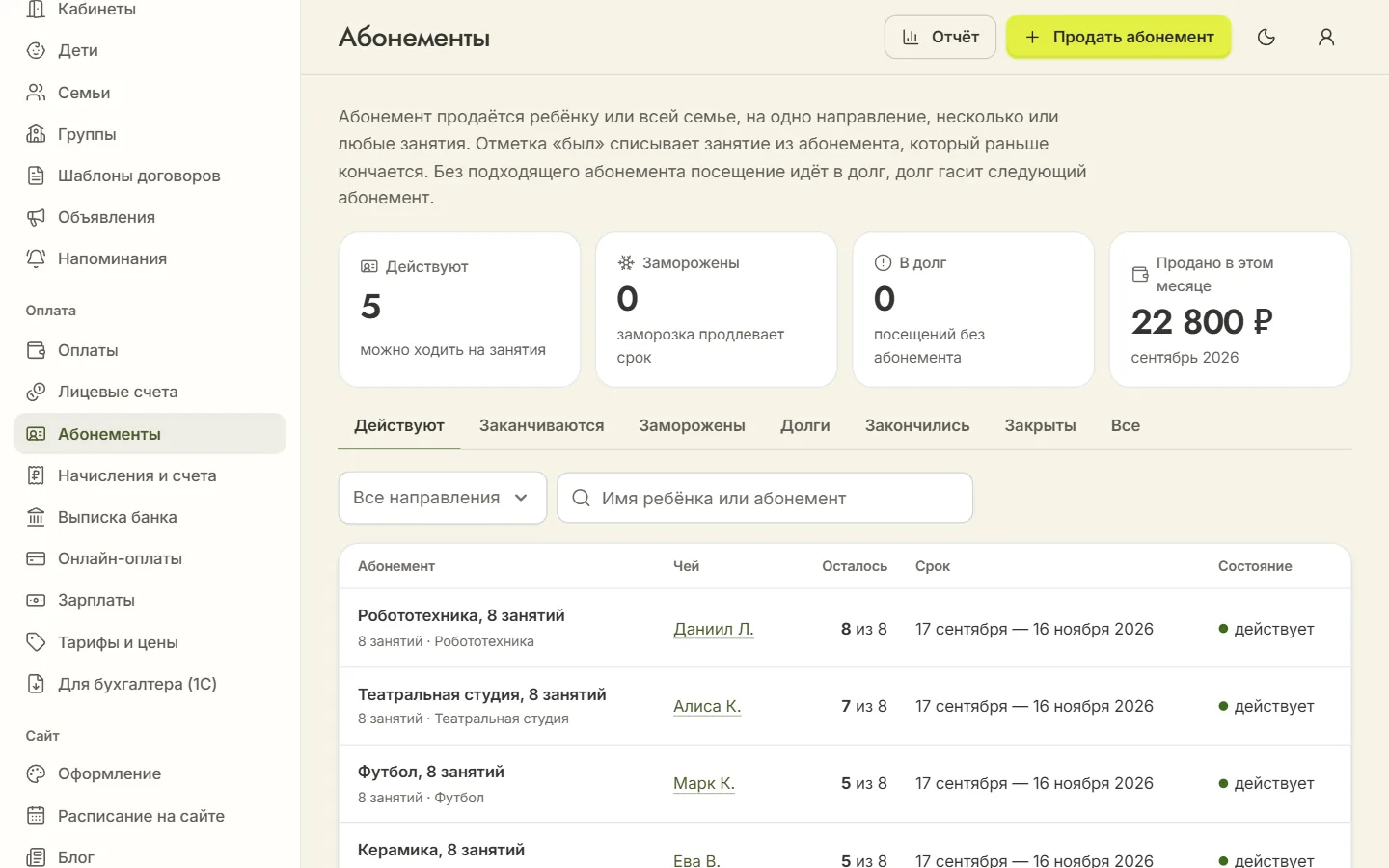The height and width of the screenshot is (868, 1389).
Task: Go to Абонементы in the sidebar
Action: click(x=150, y=434)
